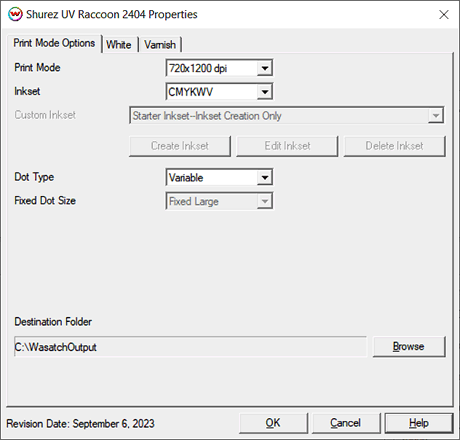Click the Starter Inkset text field

click(x=279, y=116)
